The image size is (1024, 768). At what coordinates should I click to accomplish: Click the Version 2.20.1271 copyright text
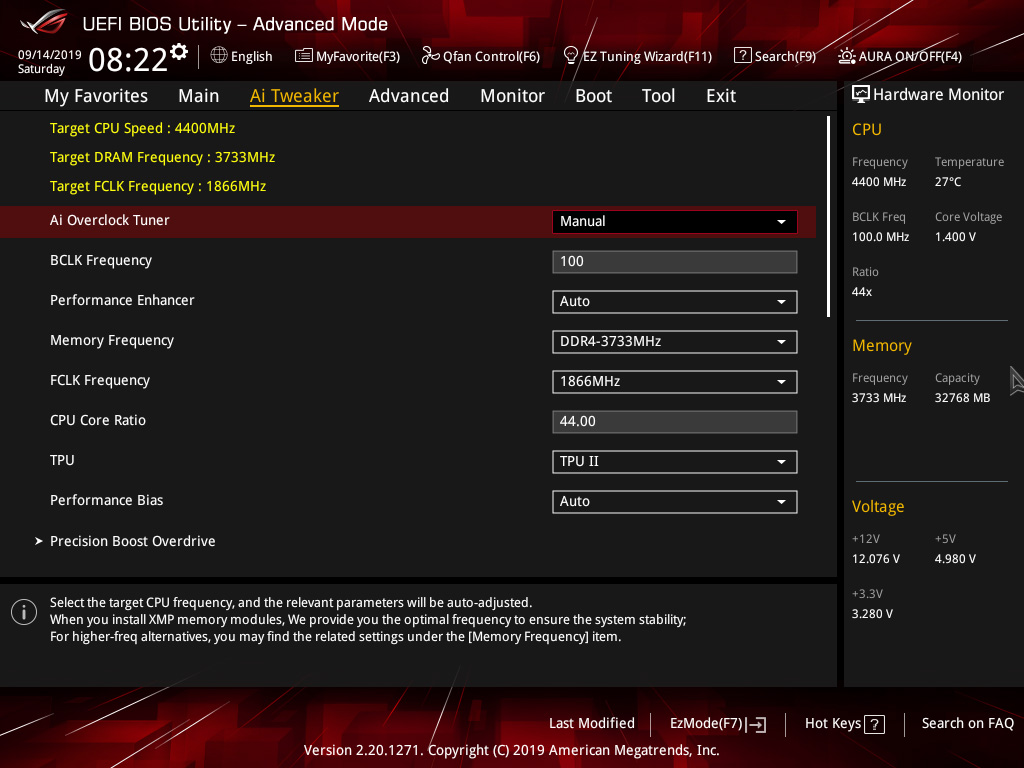[511, 750]
